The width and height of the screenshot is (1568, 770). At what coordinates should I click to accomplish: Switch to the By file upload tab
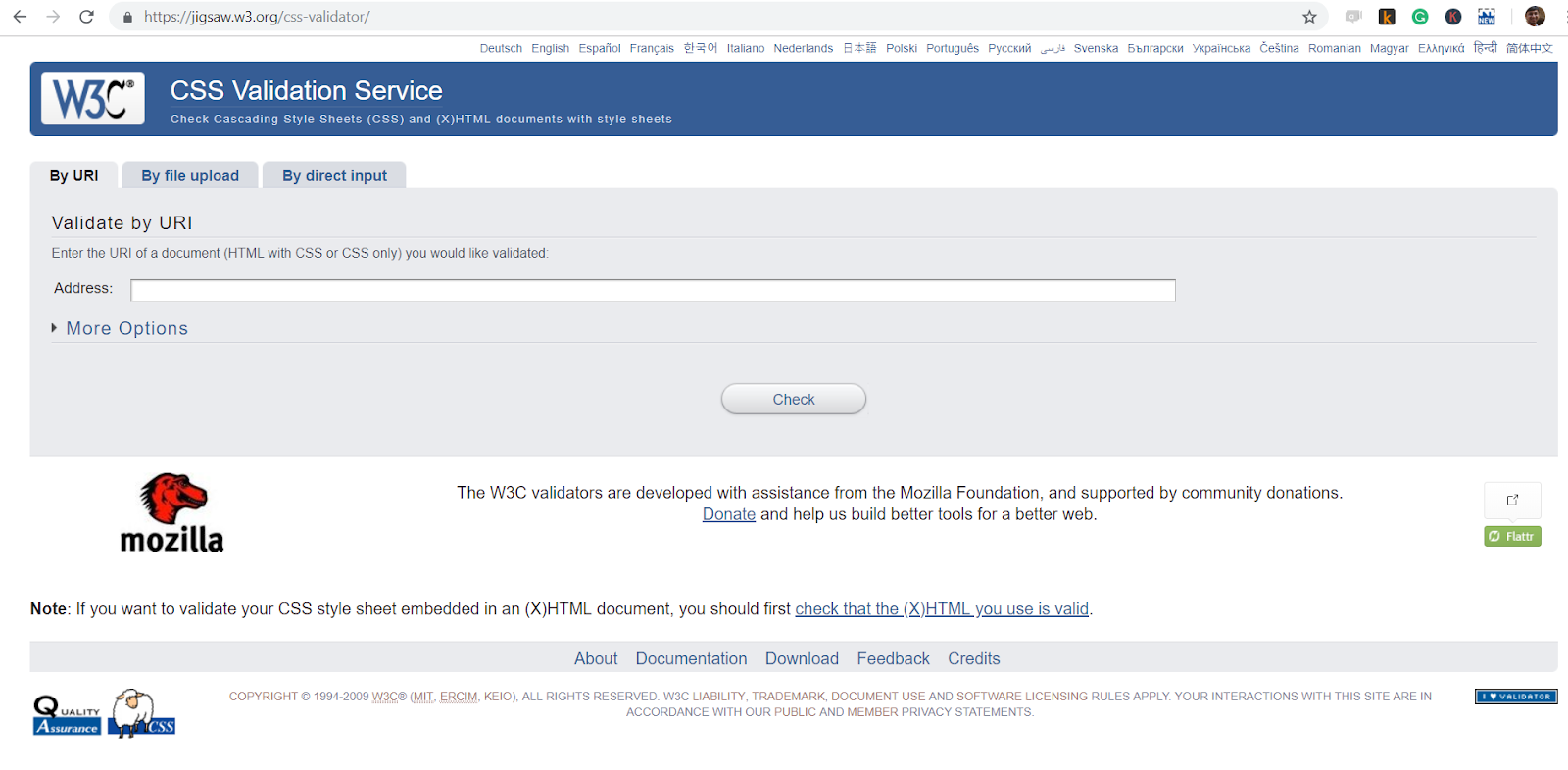click(190, 176)
